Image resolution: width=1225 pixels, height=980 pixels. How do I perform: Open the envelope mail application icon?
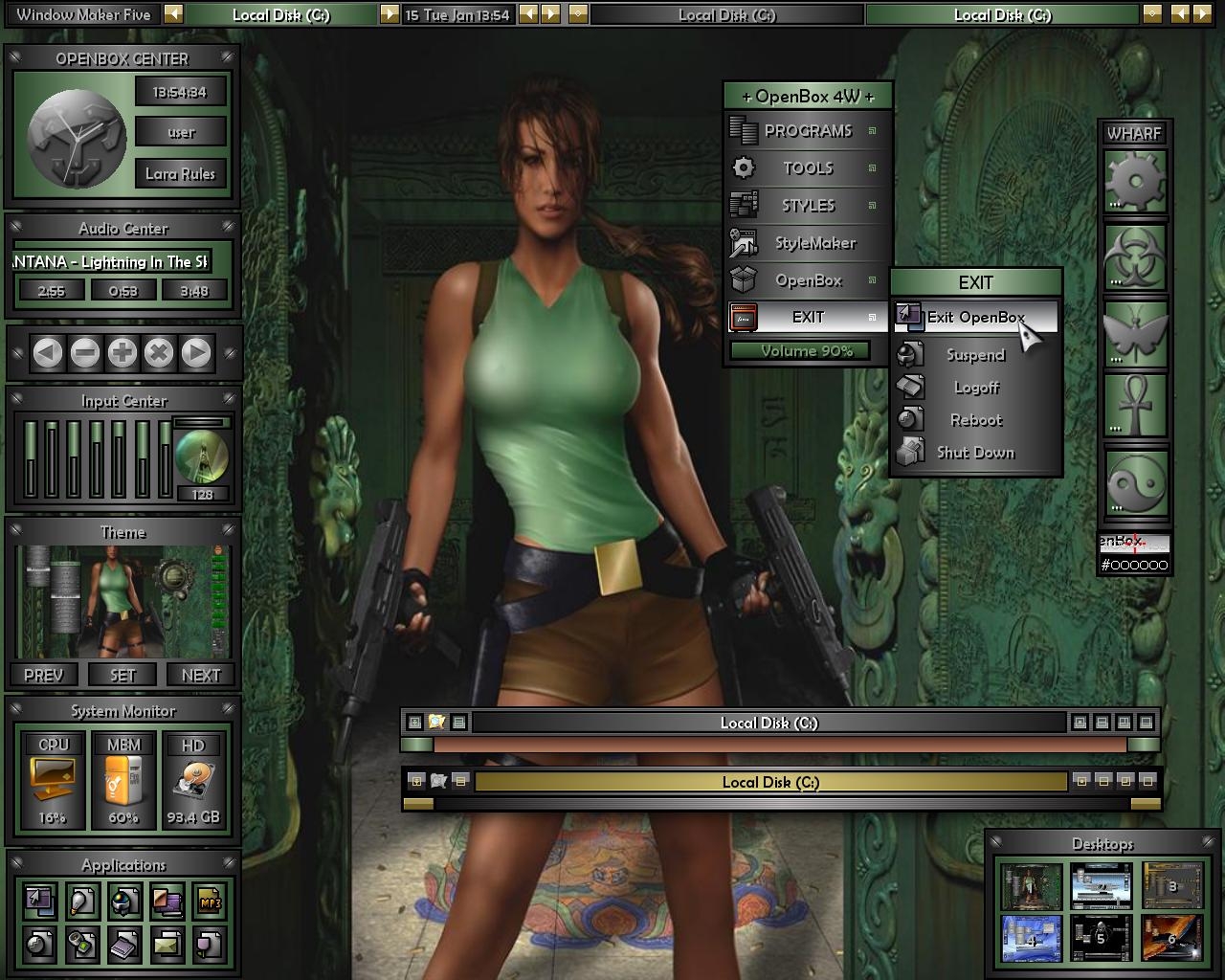click(x=167, y=945)
